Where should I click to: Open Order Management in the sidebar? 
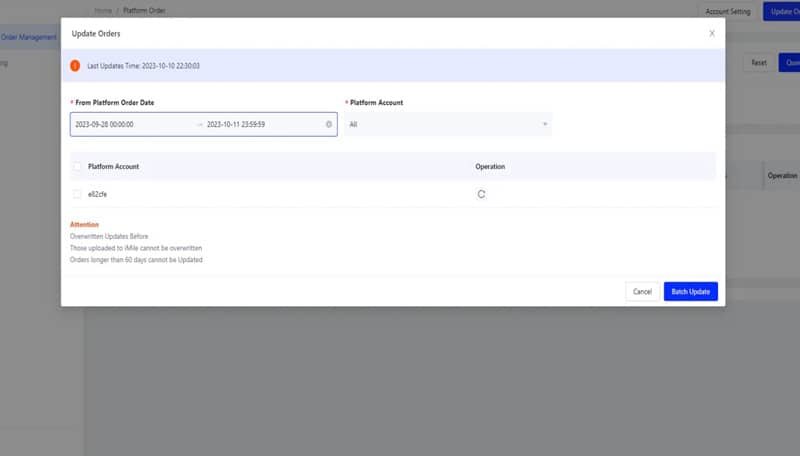tap(29, 37)
